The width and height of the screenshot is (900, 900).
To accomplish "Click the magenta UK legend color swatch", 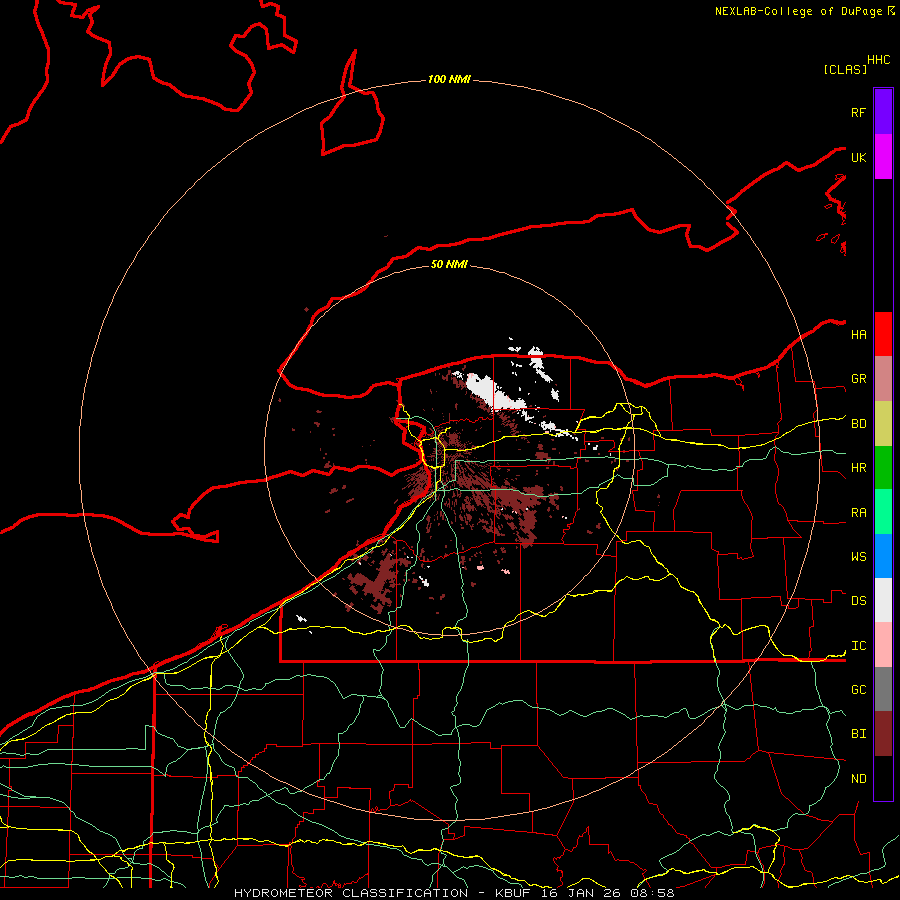I will pos(883,157).
